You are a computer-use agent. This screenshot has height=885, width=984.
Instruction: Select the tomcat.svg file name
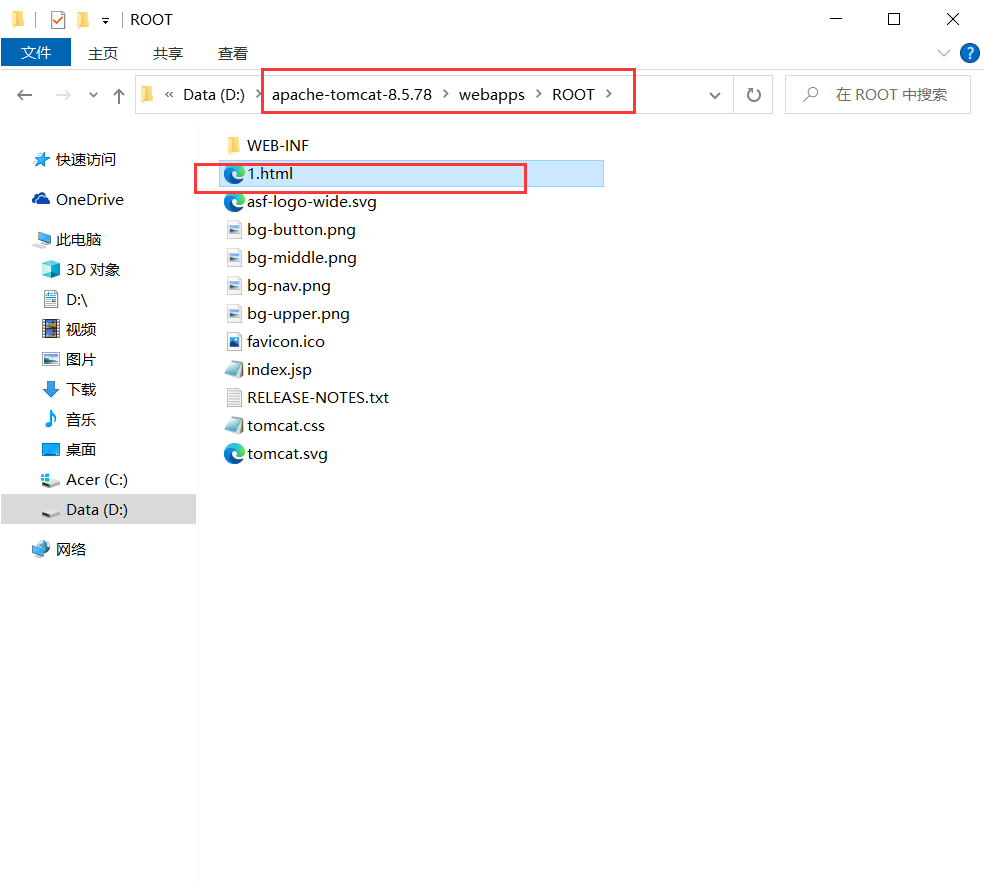click(x=287, y=454)
